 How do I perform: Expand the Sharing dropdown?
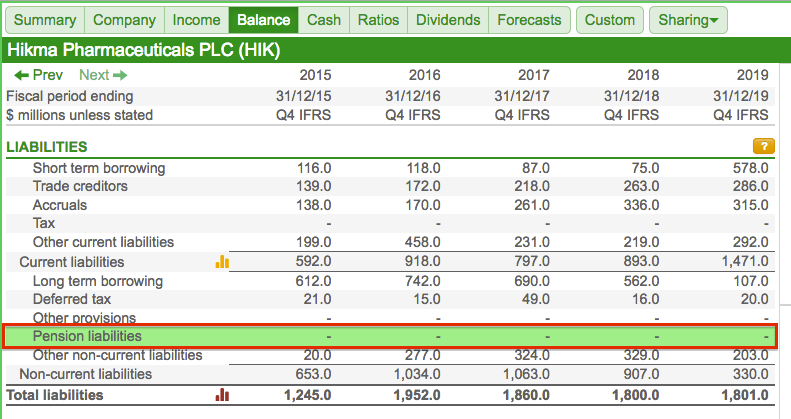[688, 20]
